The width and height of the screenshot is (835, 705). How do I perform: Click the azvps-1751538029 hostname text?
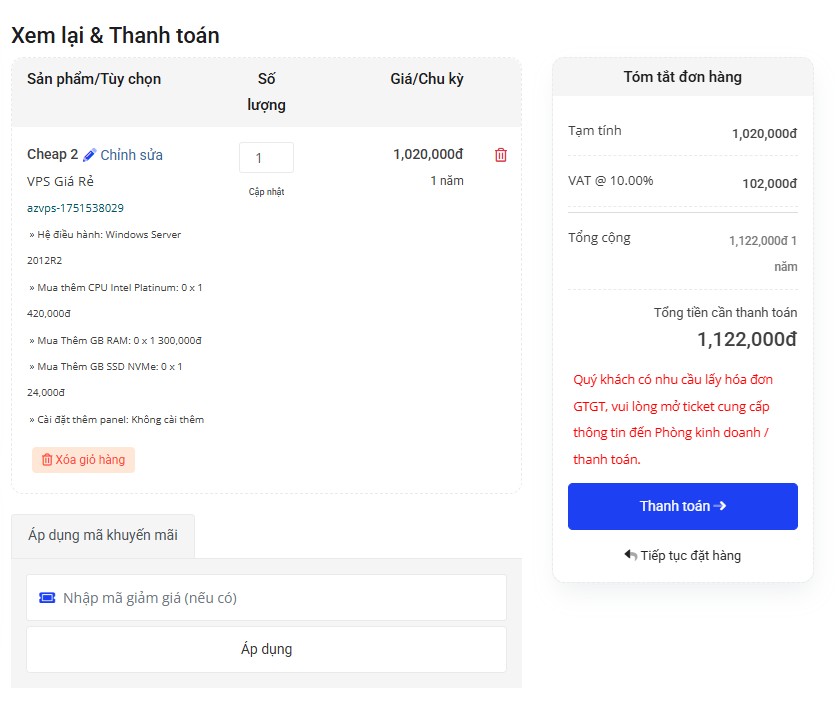pos(75,208)
